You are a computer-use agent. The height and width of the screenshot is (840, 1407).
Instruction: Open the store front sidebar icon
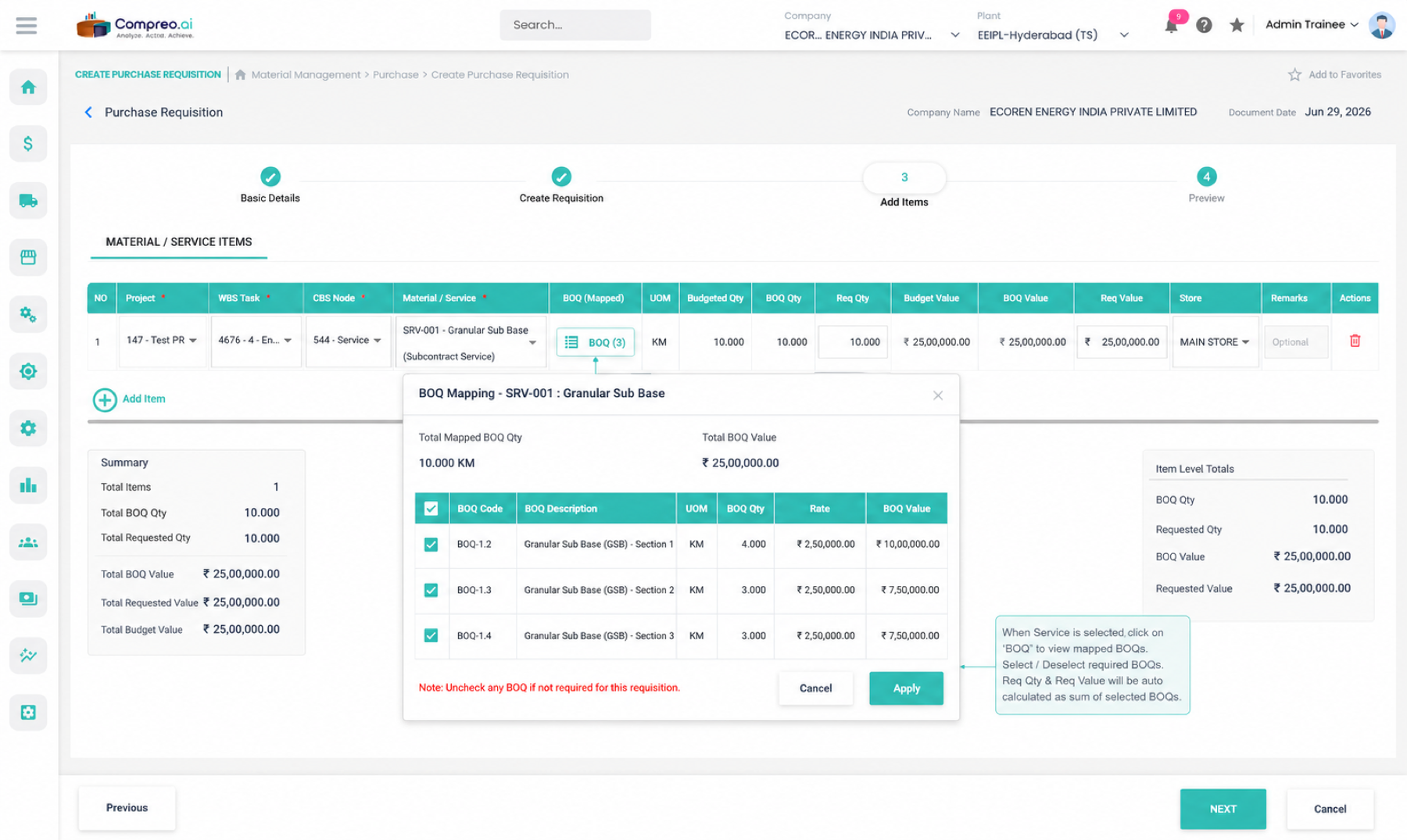[x=28, y=257]
